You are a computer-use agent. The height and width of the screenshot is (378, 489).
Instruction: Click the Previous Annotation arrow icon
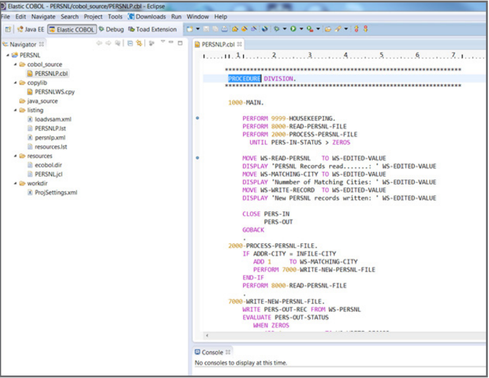[x=366, y=29]
